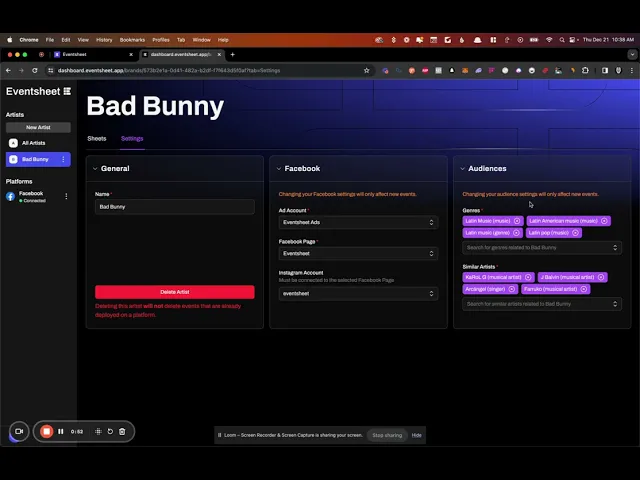
Task: Click the Facebook platform logo icon
Action: [x=11, y=196]
